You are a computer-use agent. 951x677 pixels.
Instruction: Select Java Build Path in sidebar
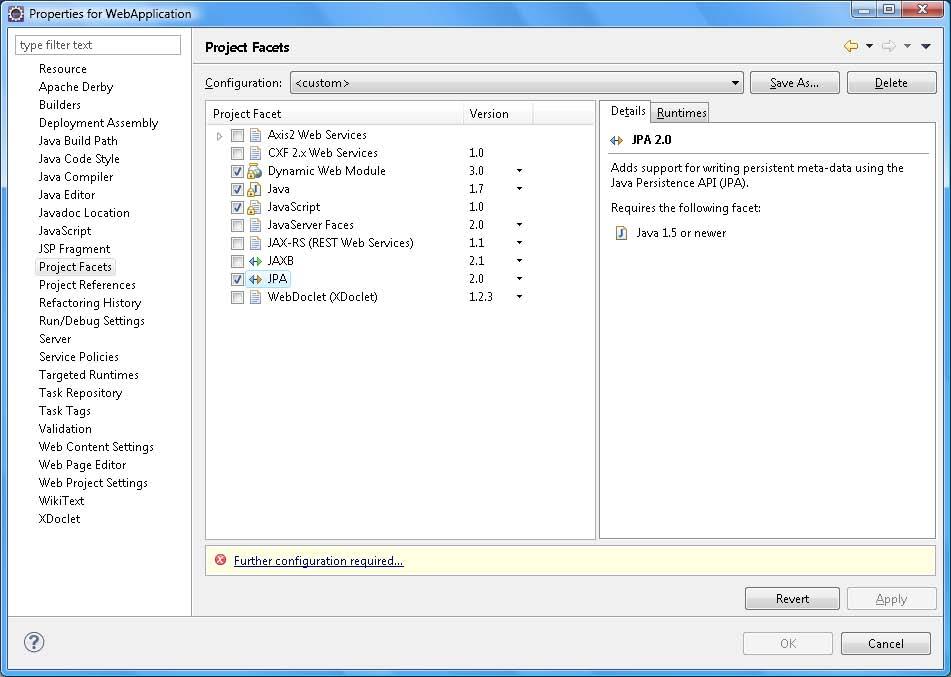tap(78, 141)
